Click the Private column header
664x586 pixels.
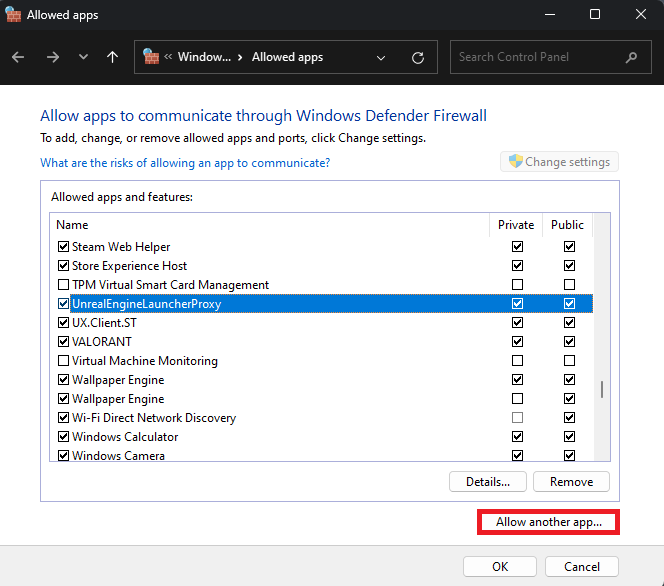pyautogui.click(x=516, y=225)
